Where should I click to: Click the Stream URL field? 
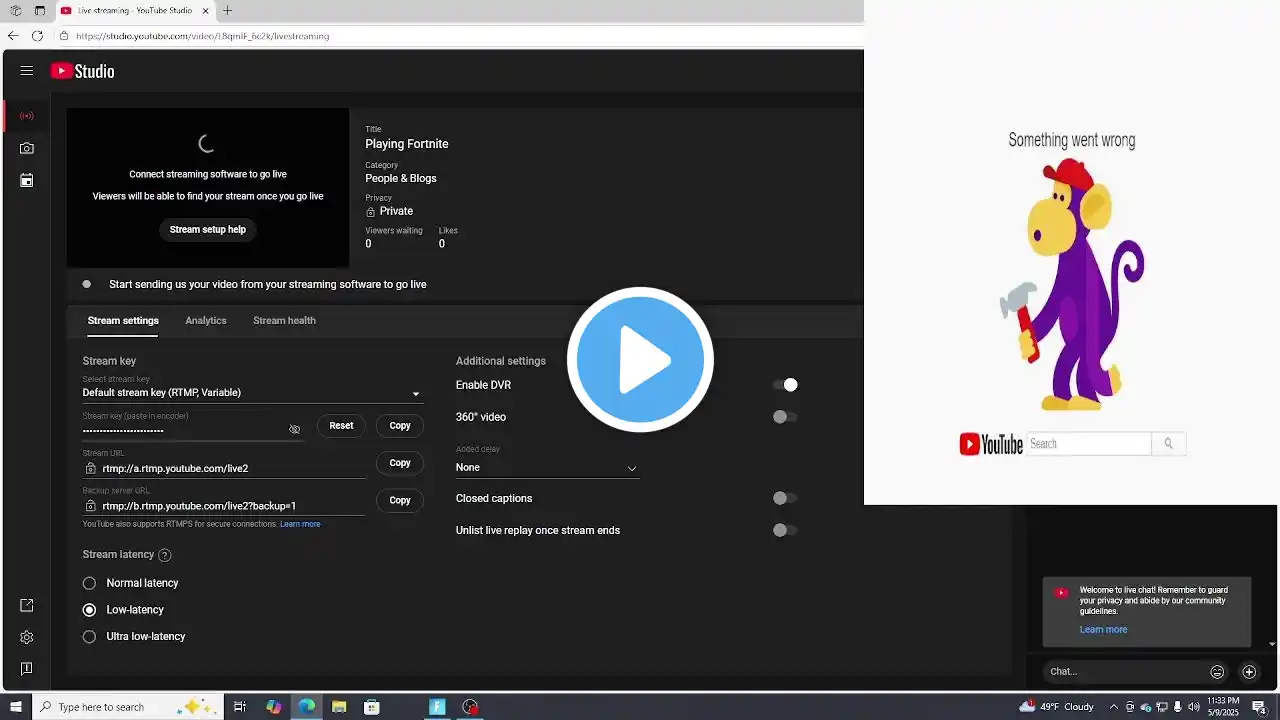(x=224, y=468)
